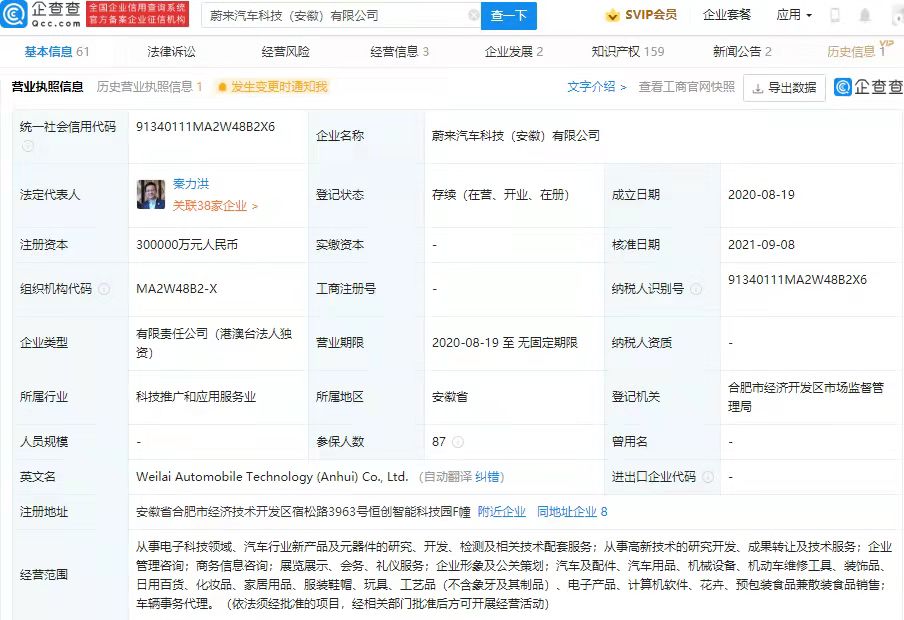
Task: Click the download icon on 导出数据 button
Action: pyautogui.click(x=758, y=88)
